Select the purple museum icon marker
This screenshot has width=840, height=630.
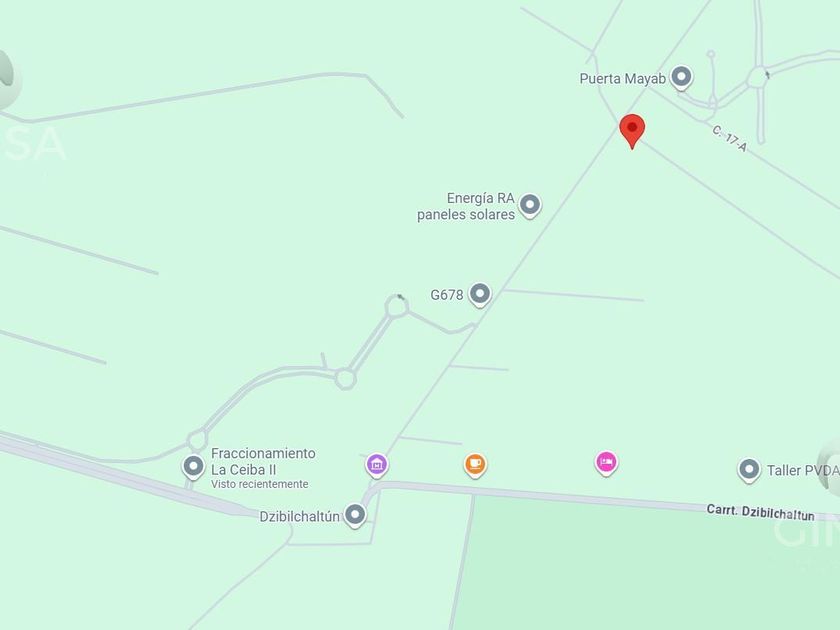pos(377,466)
